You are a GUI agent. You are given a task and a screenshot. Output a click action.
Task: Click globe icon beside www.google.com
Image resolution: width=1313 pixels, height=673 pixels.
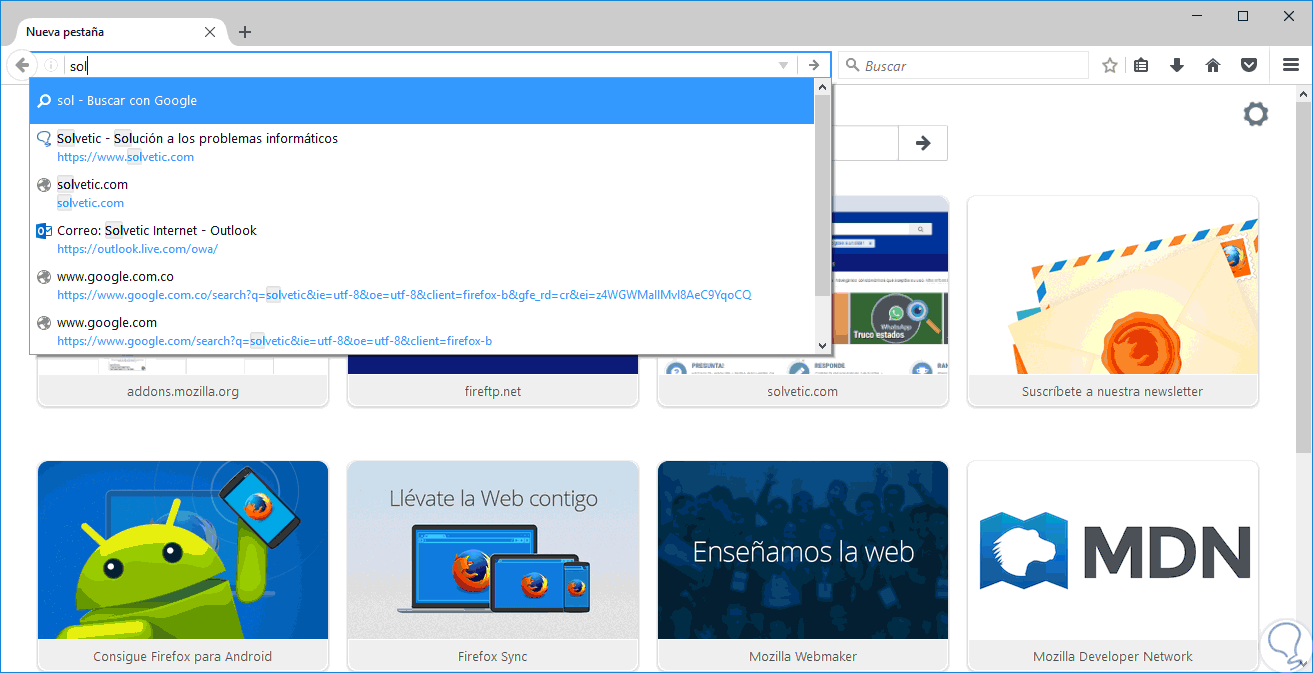pyautogui.click(x=43, y=323)
